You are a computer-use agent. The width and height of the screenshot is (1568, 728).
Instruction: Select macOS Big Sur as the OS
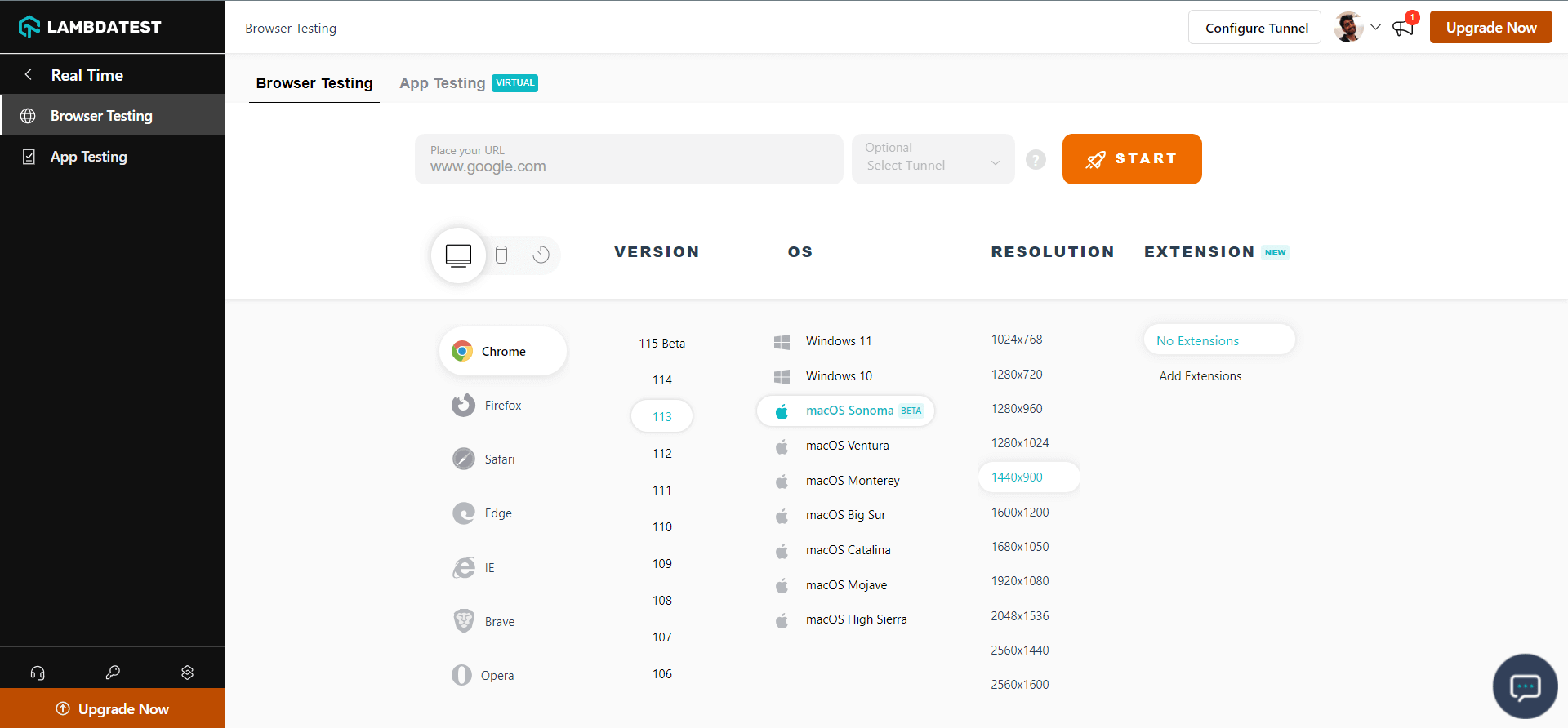(831, 515)
